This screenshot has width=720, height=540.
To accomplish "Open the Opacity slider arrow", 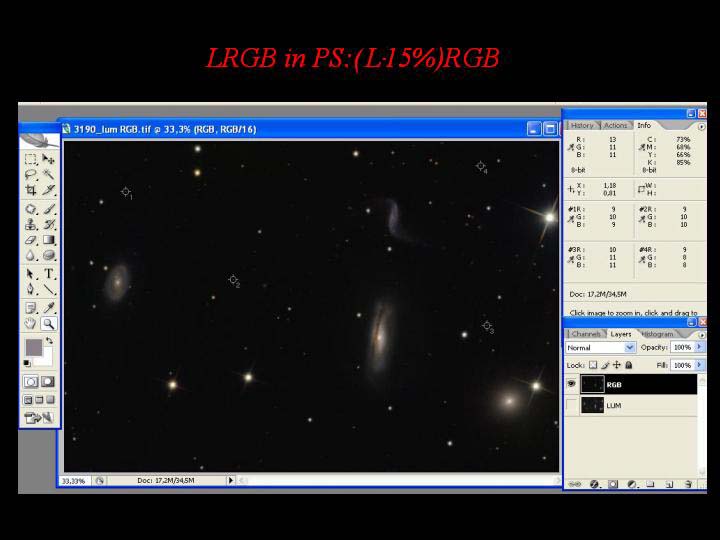I will tap(699, 347).
